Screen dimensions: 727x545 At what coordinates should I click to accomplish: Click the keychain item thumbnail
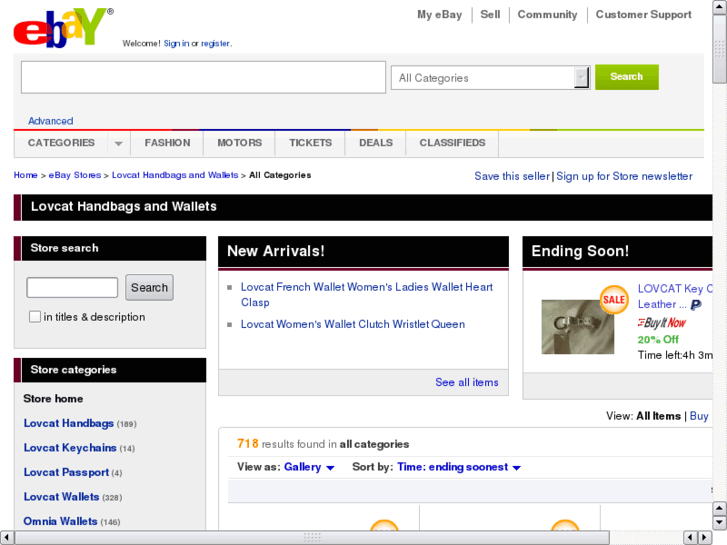(578, 327)
